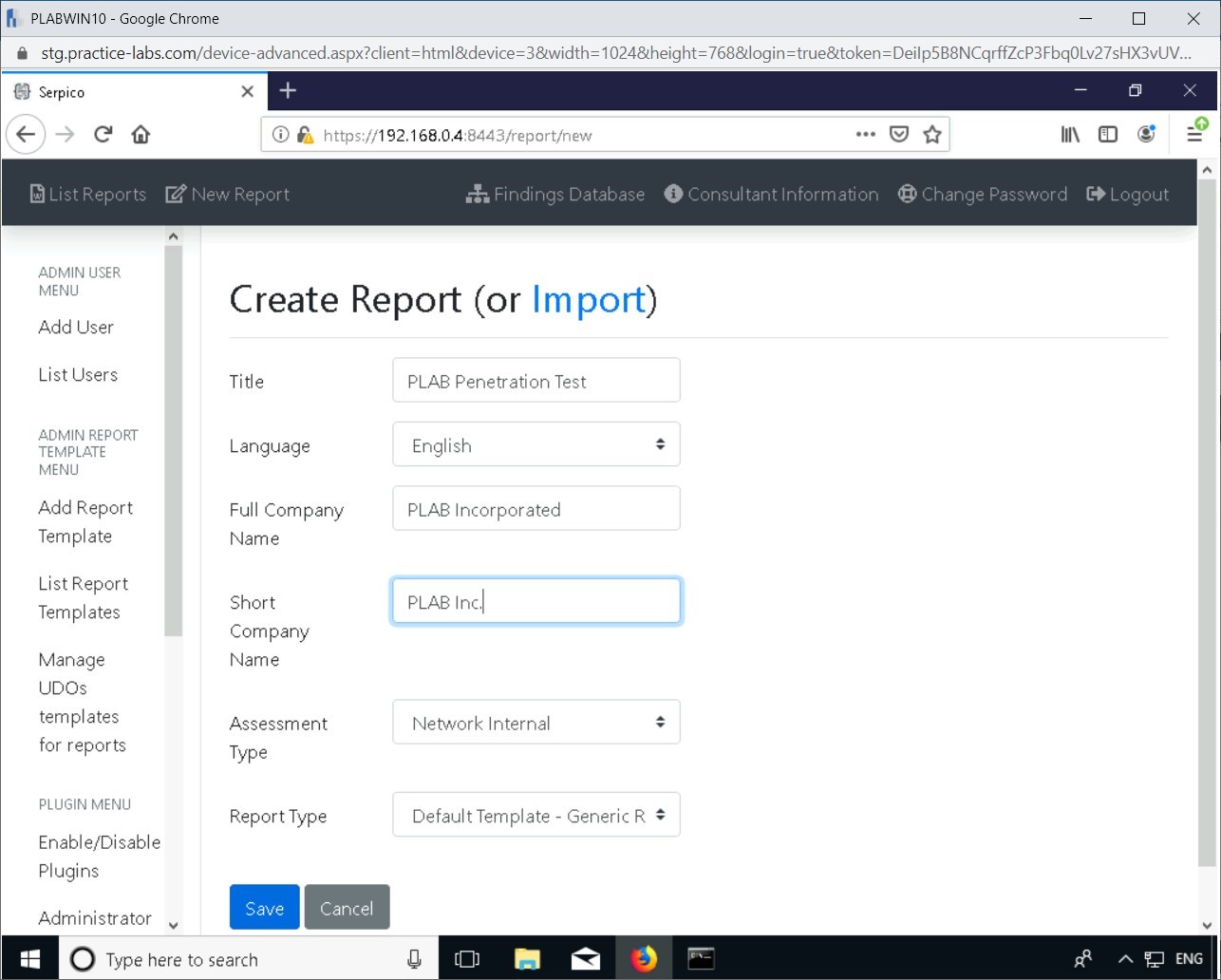This screenshot has height=980, width=1221.
Task: Click into the Title input field
Action: click(535, 381)
